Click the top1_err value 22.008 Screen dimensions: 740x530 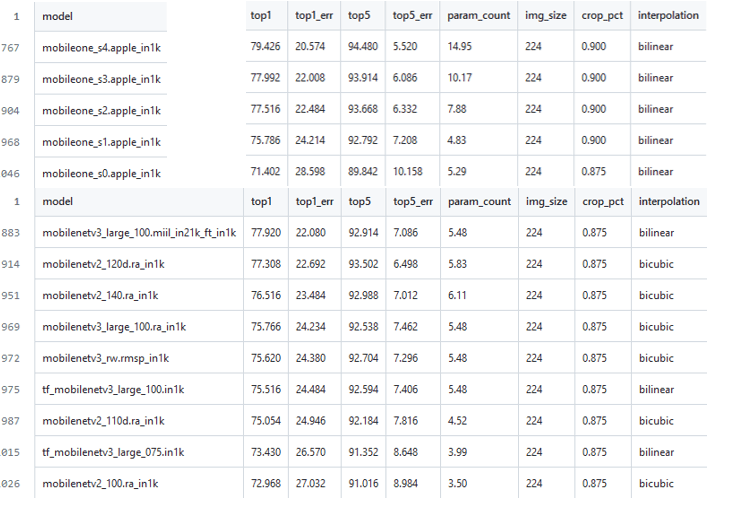pyautogui.click(x=310, y=77)
